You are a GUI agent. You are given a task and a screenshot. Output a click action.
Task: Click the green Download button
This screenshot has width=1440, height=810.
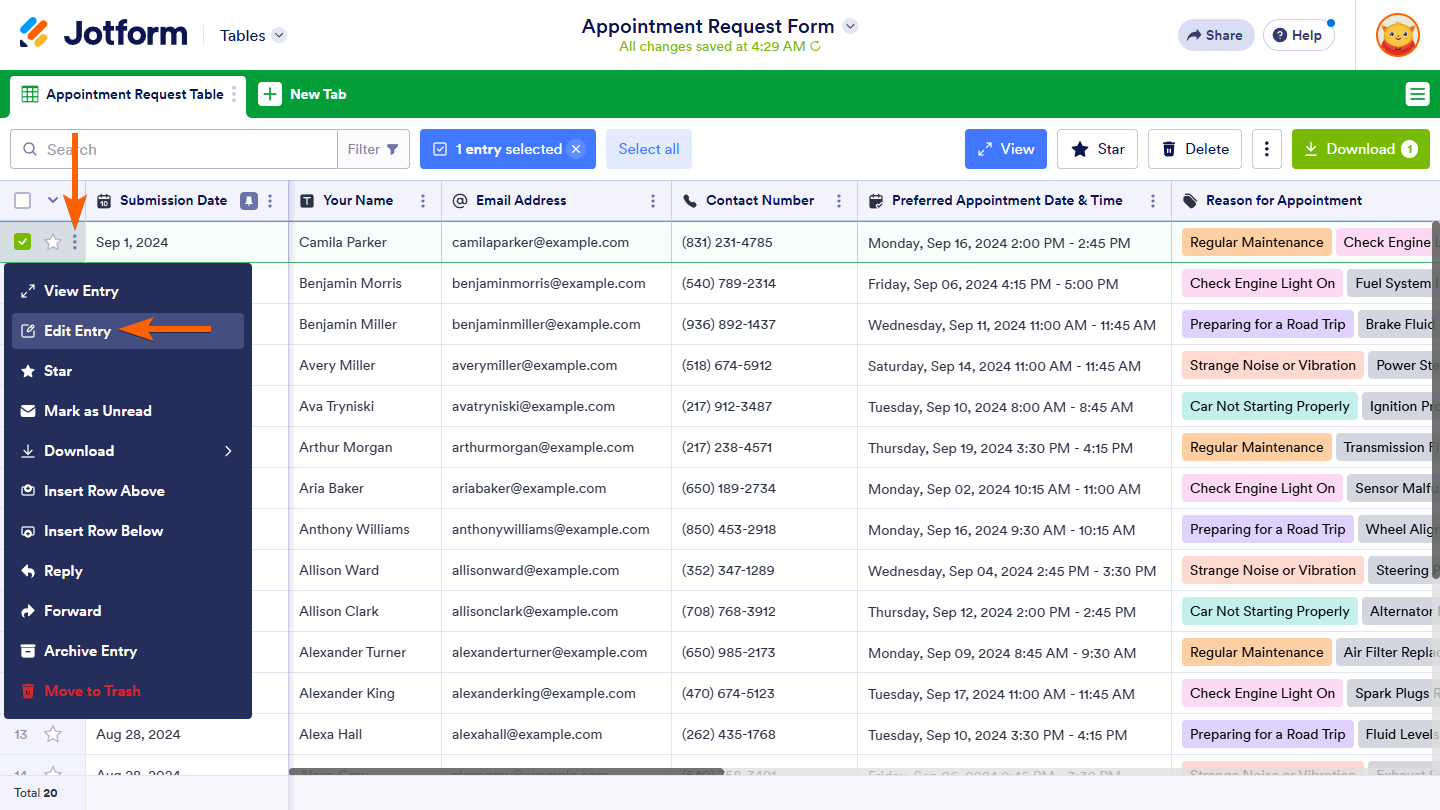click(1361, 149)
